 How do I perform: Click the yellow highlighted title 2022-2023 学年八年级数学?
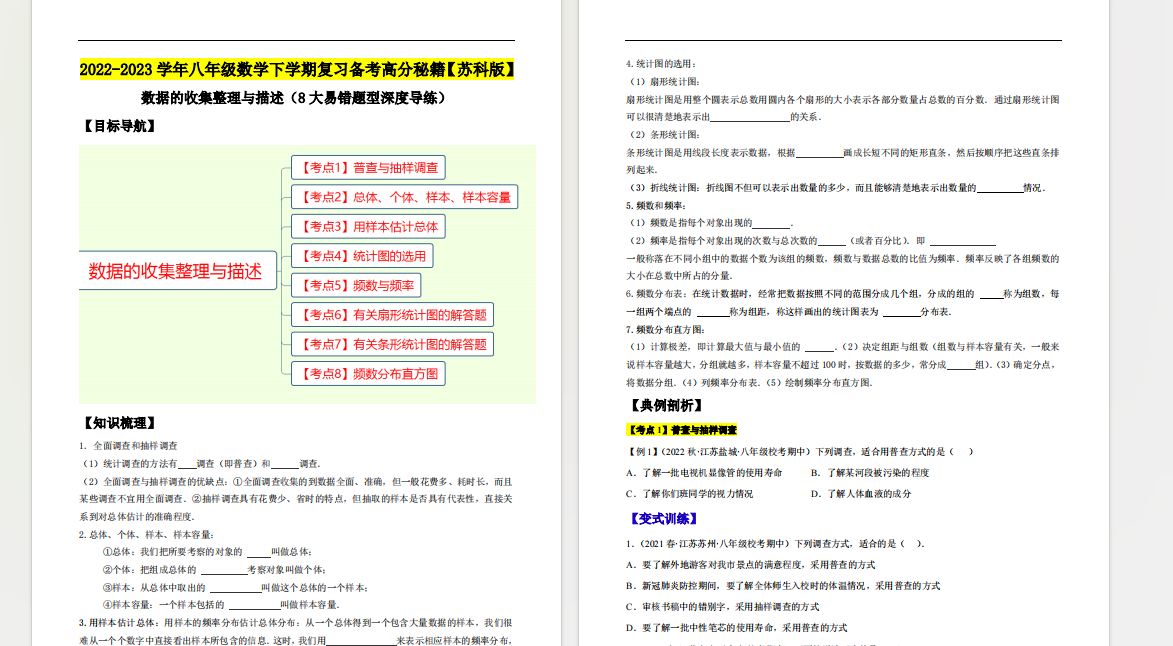297,70
